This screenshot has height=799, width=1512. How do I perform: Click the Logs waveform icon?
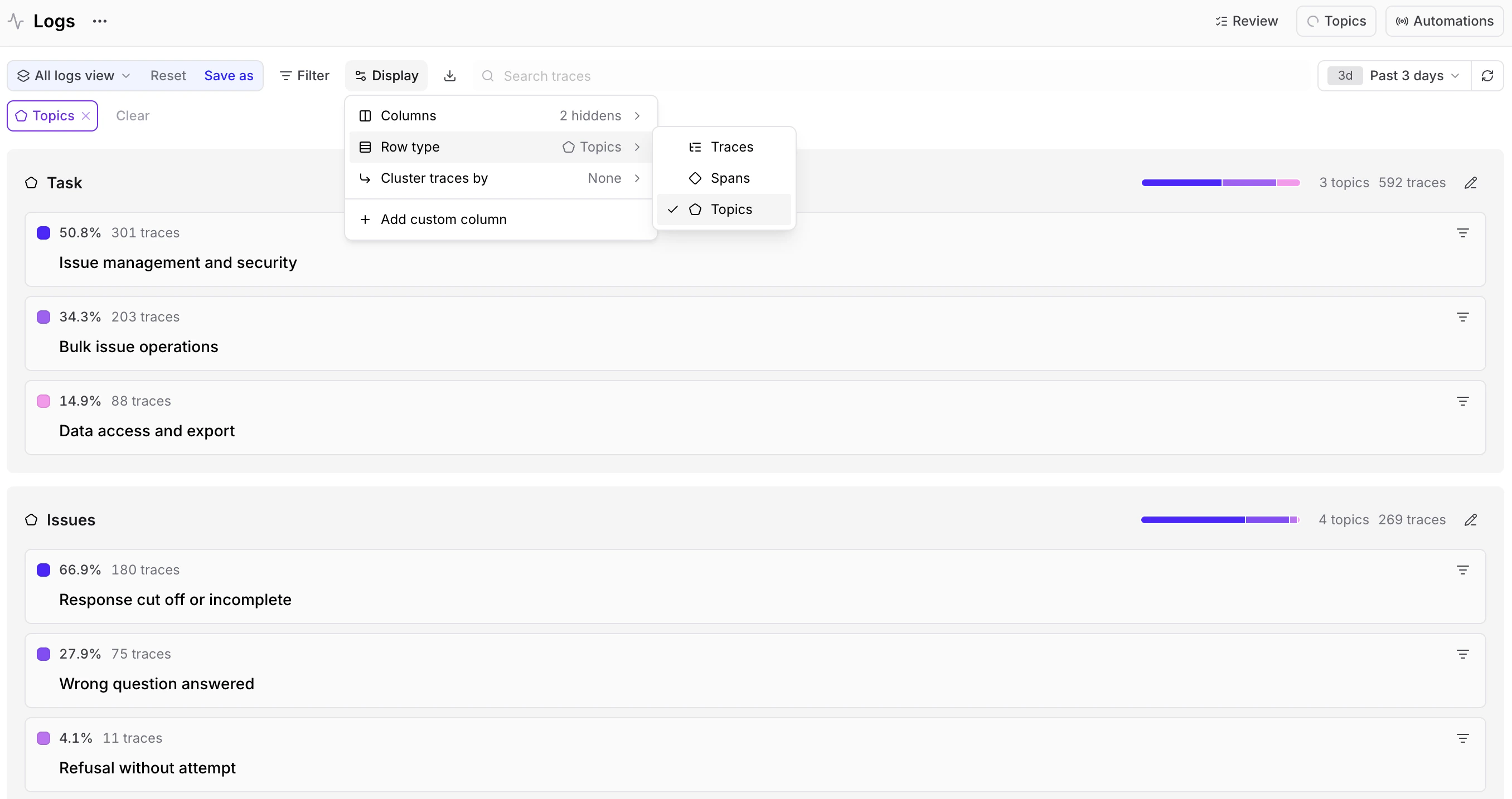[x=15, y=21]
